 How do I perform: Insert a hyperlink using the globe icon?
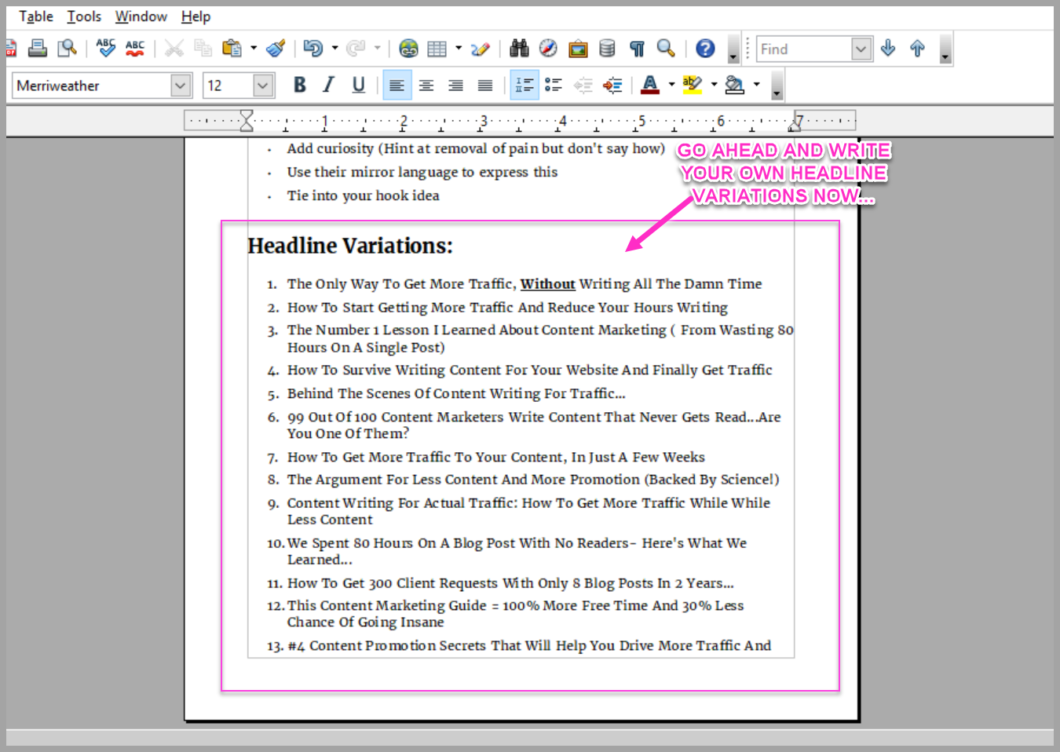coord(408,48)
